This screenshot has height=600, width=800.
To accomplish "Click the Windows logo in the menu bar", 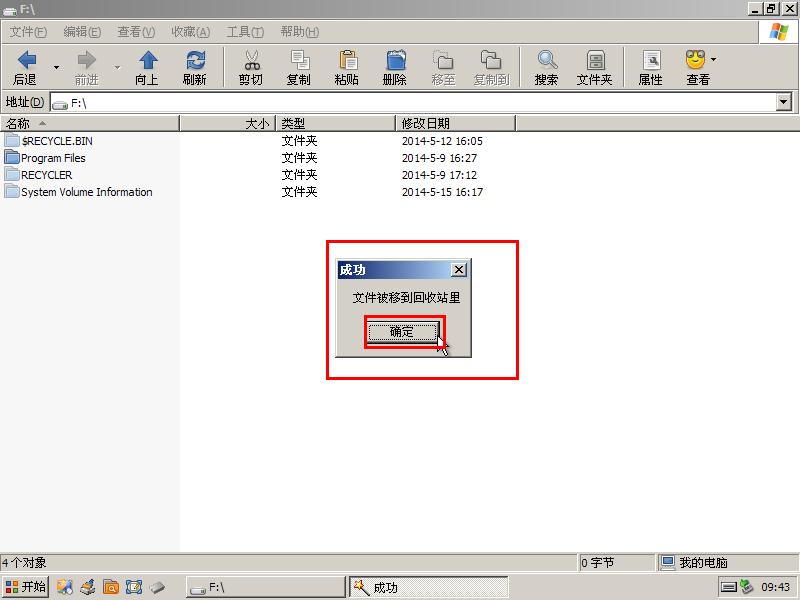I will pos(779,32).
